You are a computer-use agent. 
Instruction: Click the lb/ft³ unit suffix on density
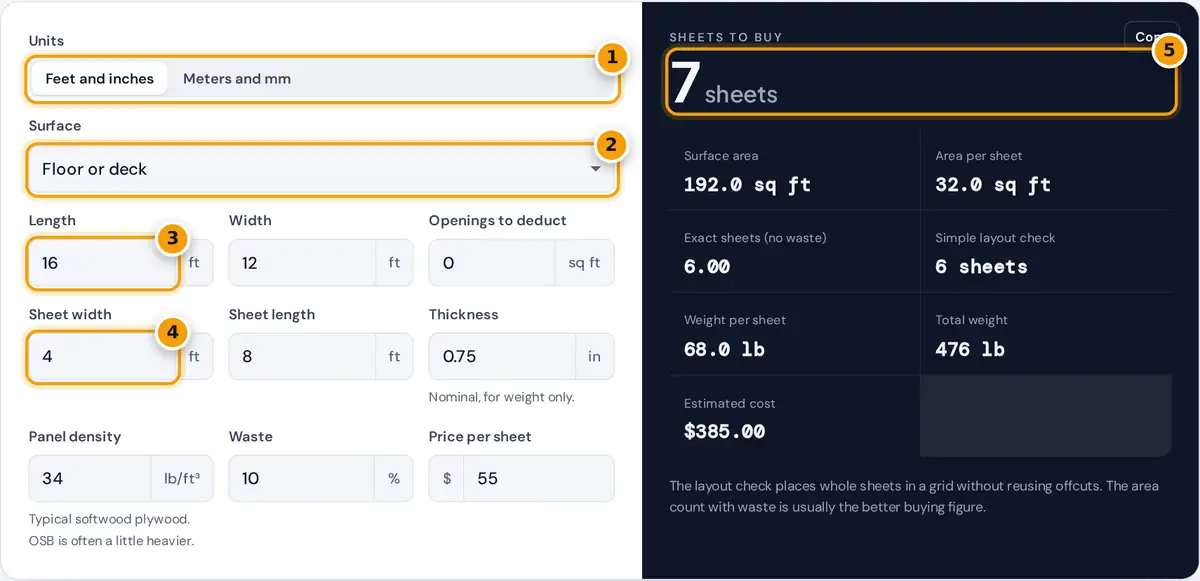coord(182,478)
